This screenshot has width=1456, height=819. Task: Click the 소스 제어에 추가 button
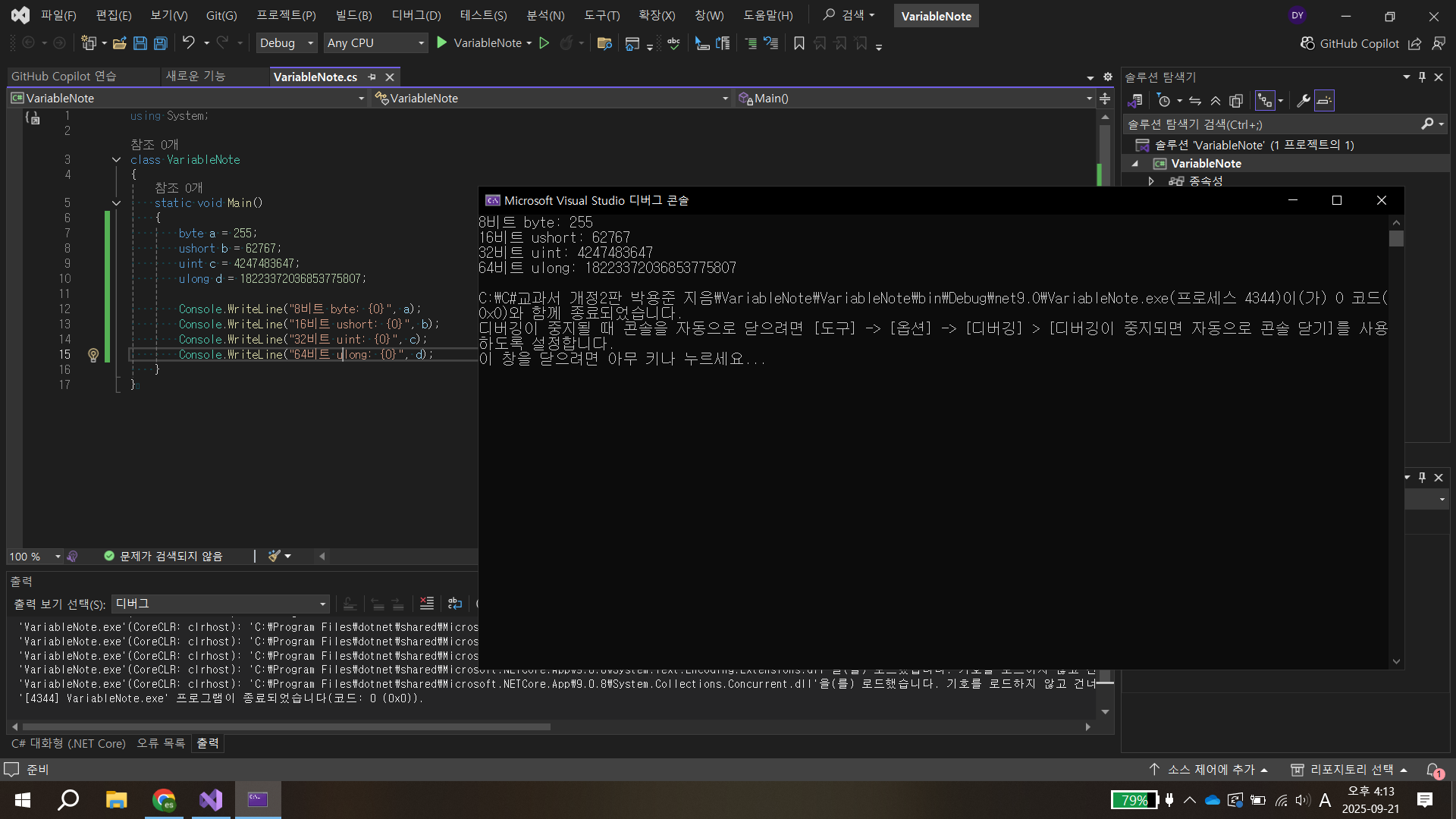(x=1210, y=769)
